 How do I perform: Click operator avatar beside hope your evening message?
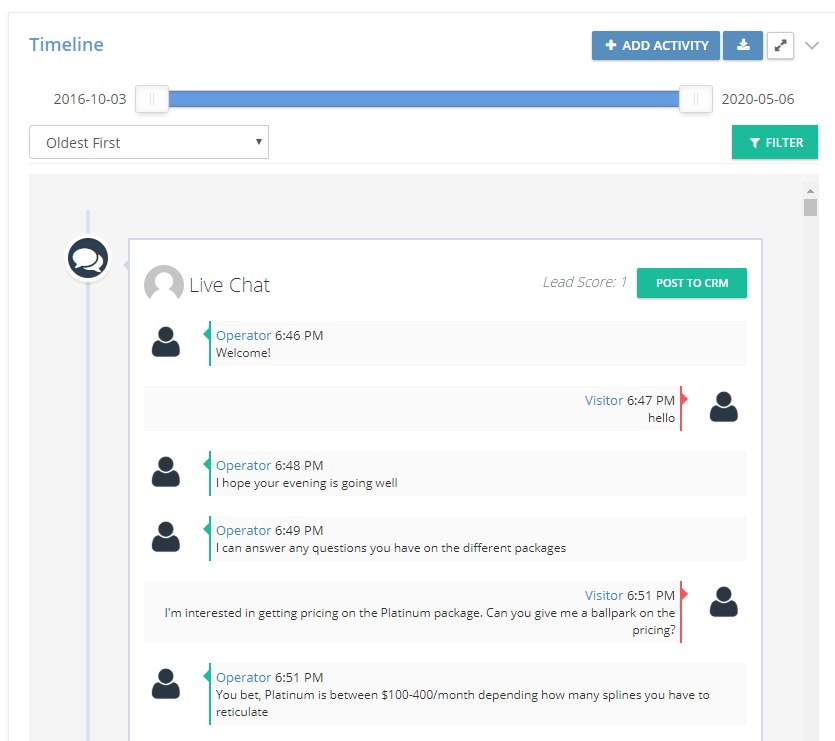[x=166, y=471]
